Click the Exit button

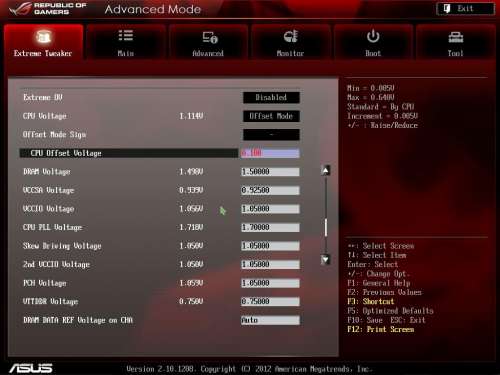(465, 9)
